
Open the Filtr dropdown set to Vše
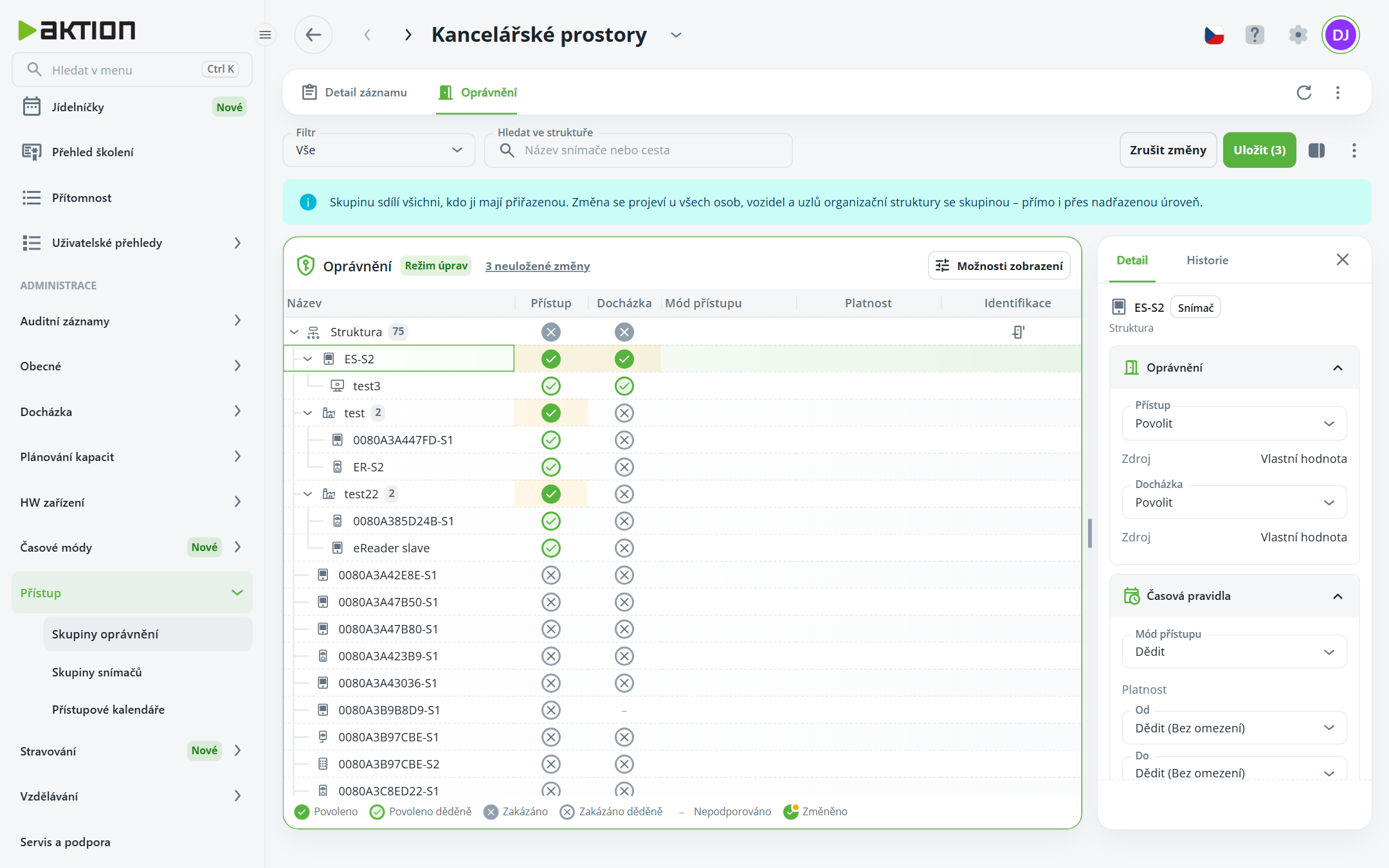379,150
